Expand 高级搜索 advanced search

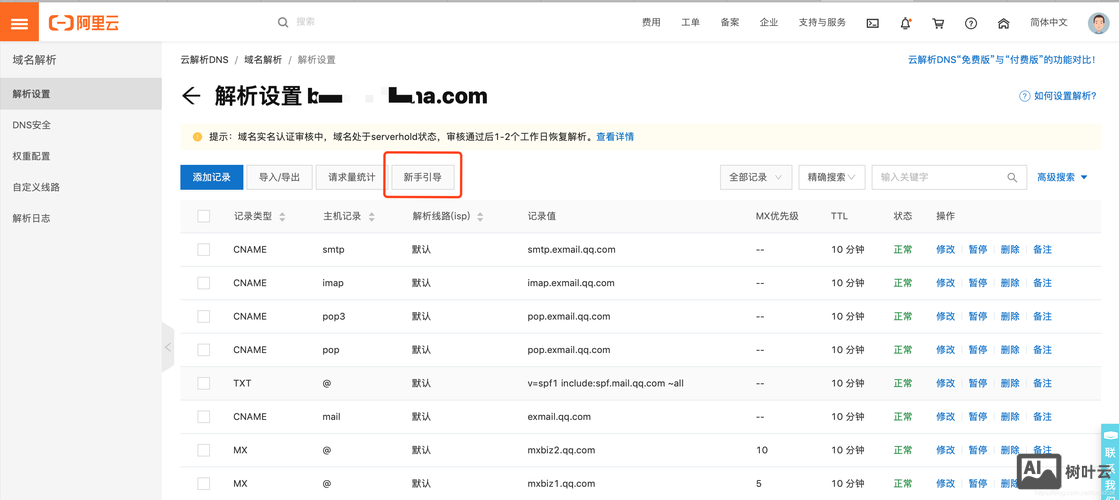1062,178
